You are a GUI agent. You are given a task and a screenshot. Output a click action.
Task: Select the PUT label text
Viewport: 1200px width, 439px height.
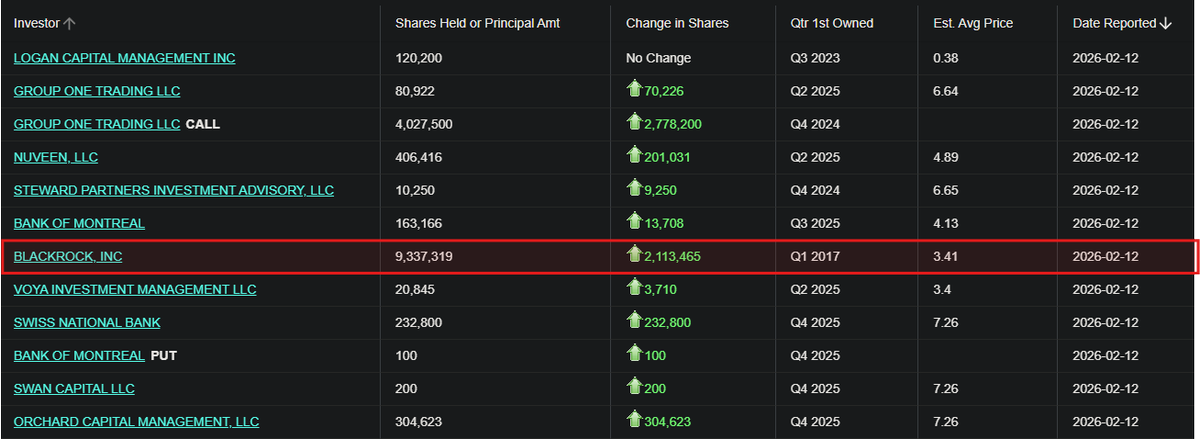163,355
